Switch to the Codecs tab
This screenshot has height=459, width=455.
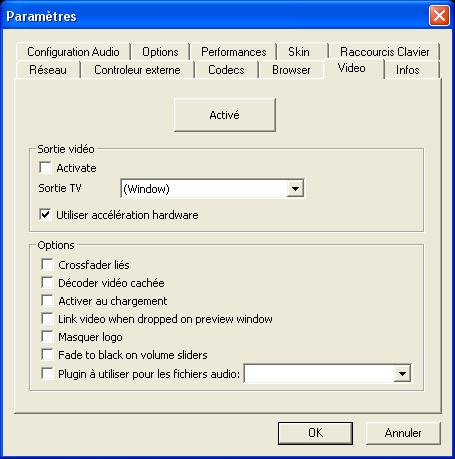(226, 70)
